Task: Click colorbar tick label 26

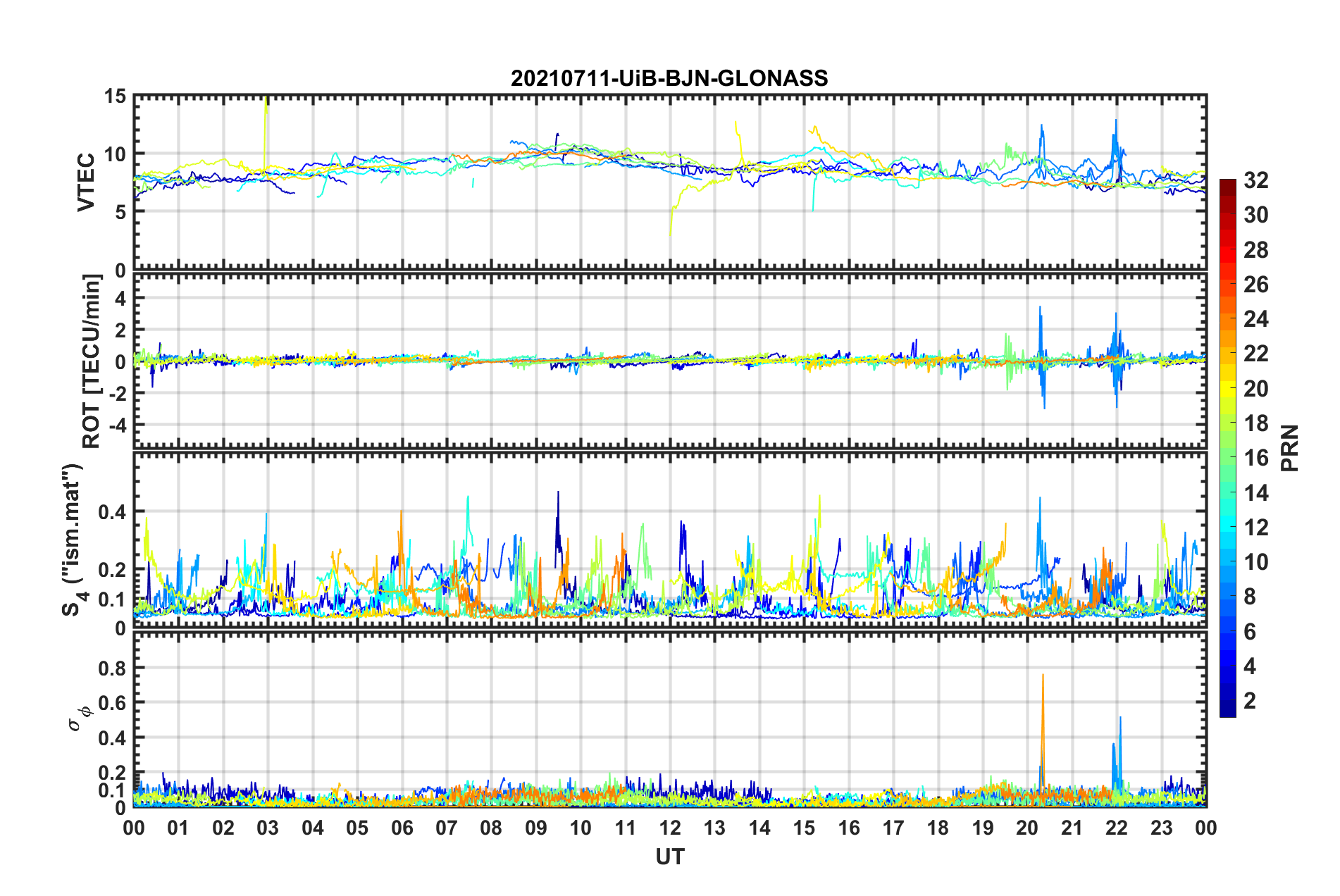Action: click(x=1255, y=285)
